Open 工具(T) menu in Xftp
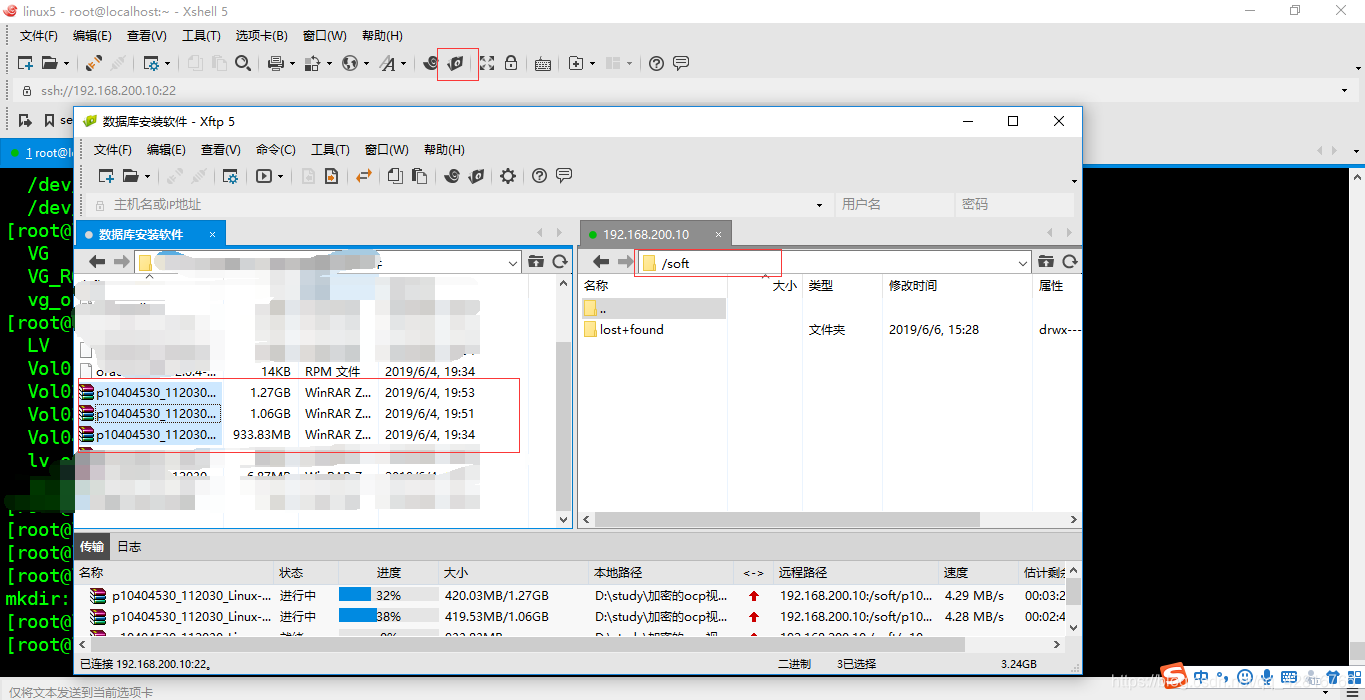This screenshot has width=1365, height=700. [330, 150]
